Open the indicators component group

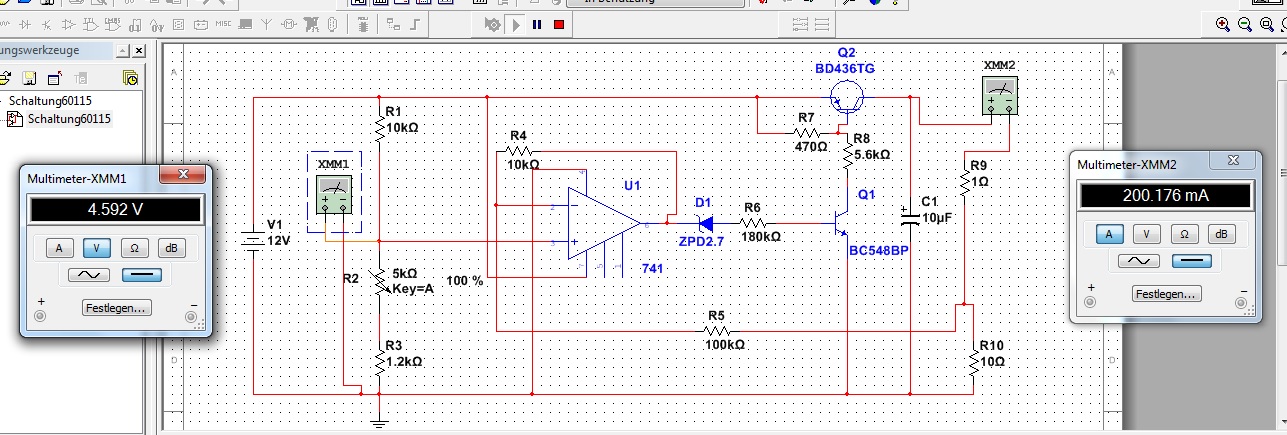(x=179, y=25)
